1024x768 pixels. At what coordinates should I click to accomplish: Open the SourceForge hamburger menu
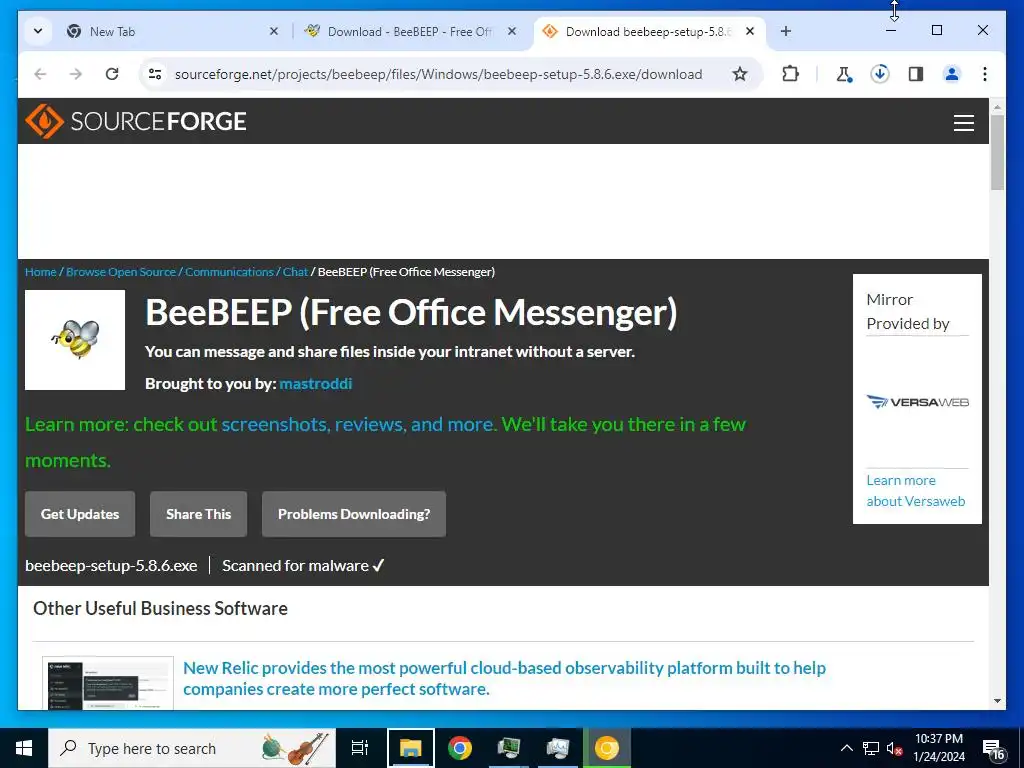963,122
